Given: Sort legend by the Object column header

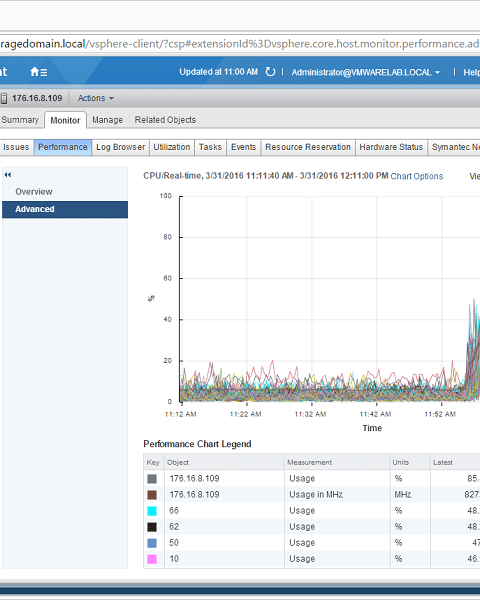Looking at the screenshot, I should click(x=224, y=462).
